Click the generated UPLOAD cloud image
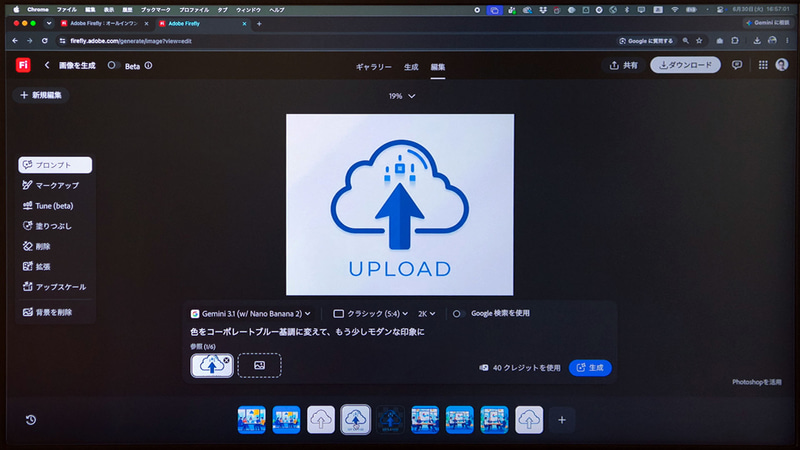The width and height of the screenshot is (800, 450). [x=400, y=205]
